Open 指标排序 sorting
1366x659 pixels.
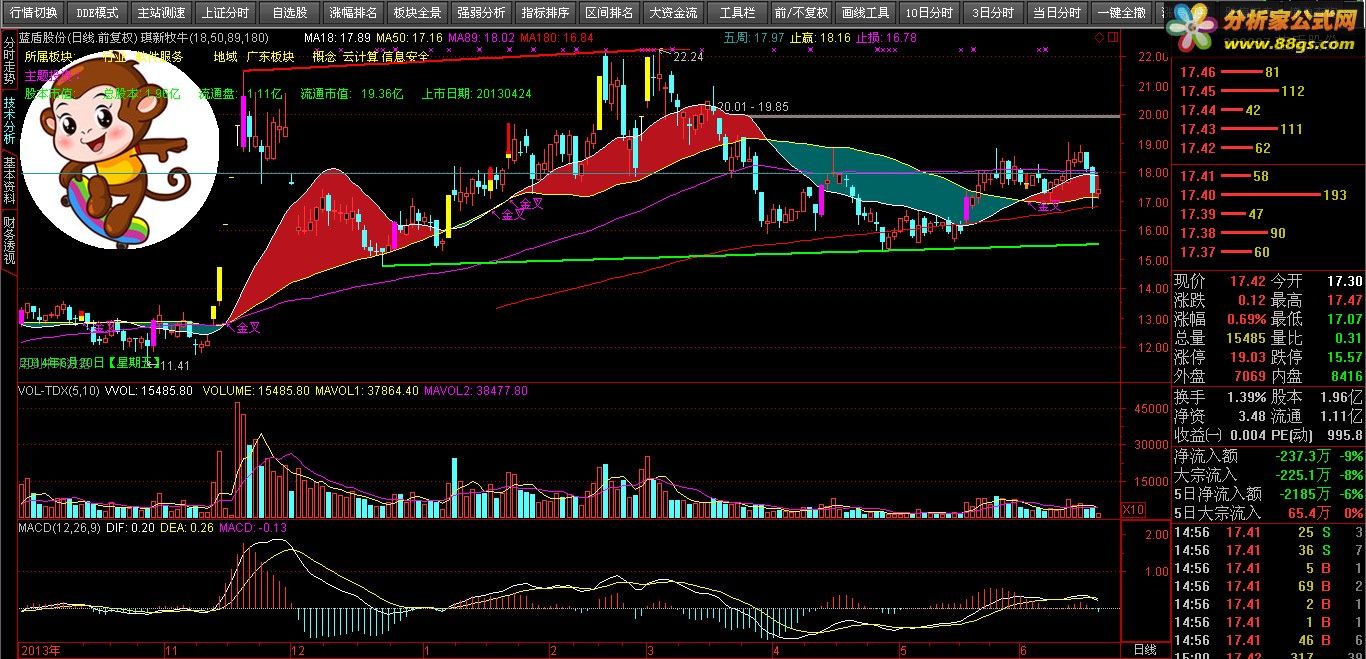click(x=545, y=13)
